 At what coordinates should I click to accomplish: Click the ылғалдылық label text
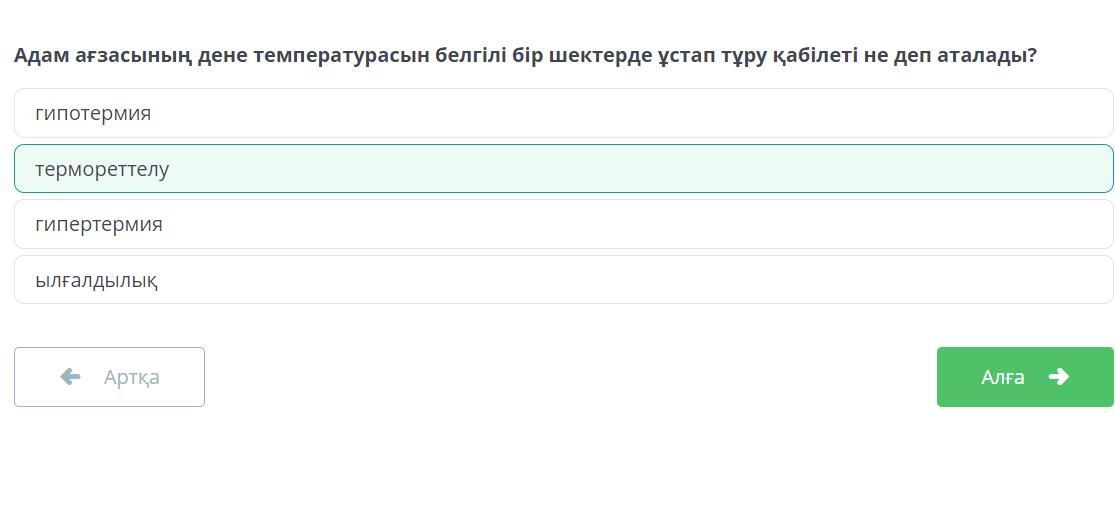click(96, 280)
